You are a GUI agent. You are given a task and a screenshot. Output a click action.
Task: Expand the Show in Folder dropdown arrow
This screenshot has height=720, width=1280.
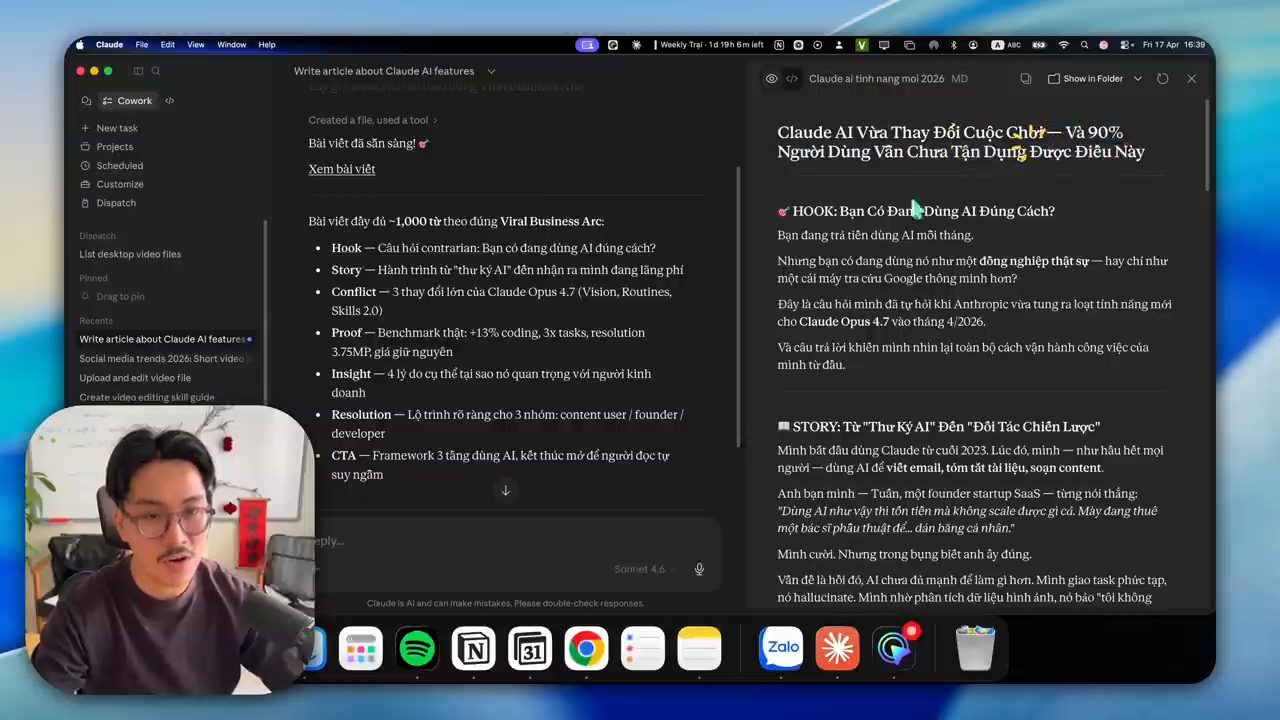click(x=1137, y=79)
